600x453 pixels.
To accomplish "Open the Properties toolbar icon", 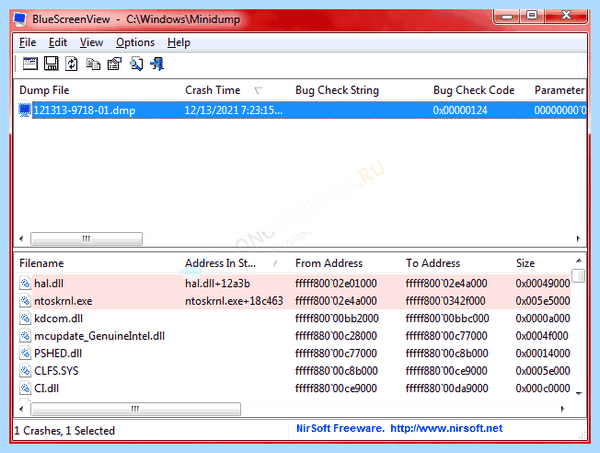I will pyautogui.click(x=114, y=64).
